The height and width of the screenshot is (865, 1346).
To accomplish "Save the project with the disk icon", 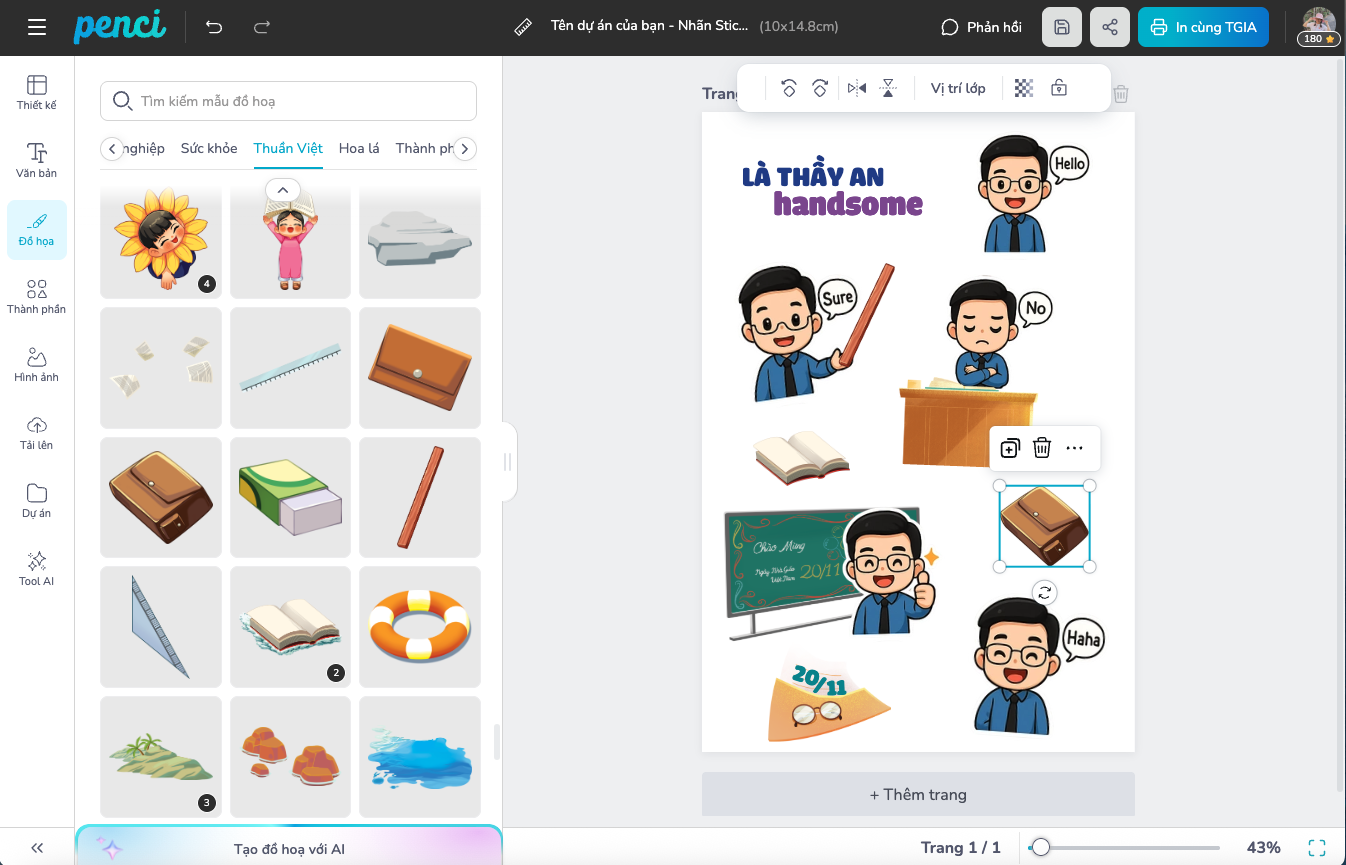I will tap(1062, 27).
